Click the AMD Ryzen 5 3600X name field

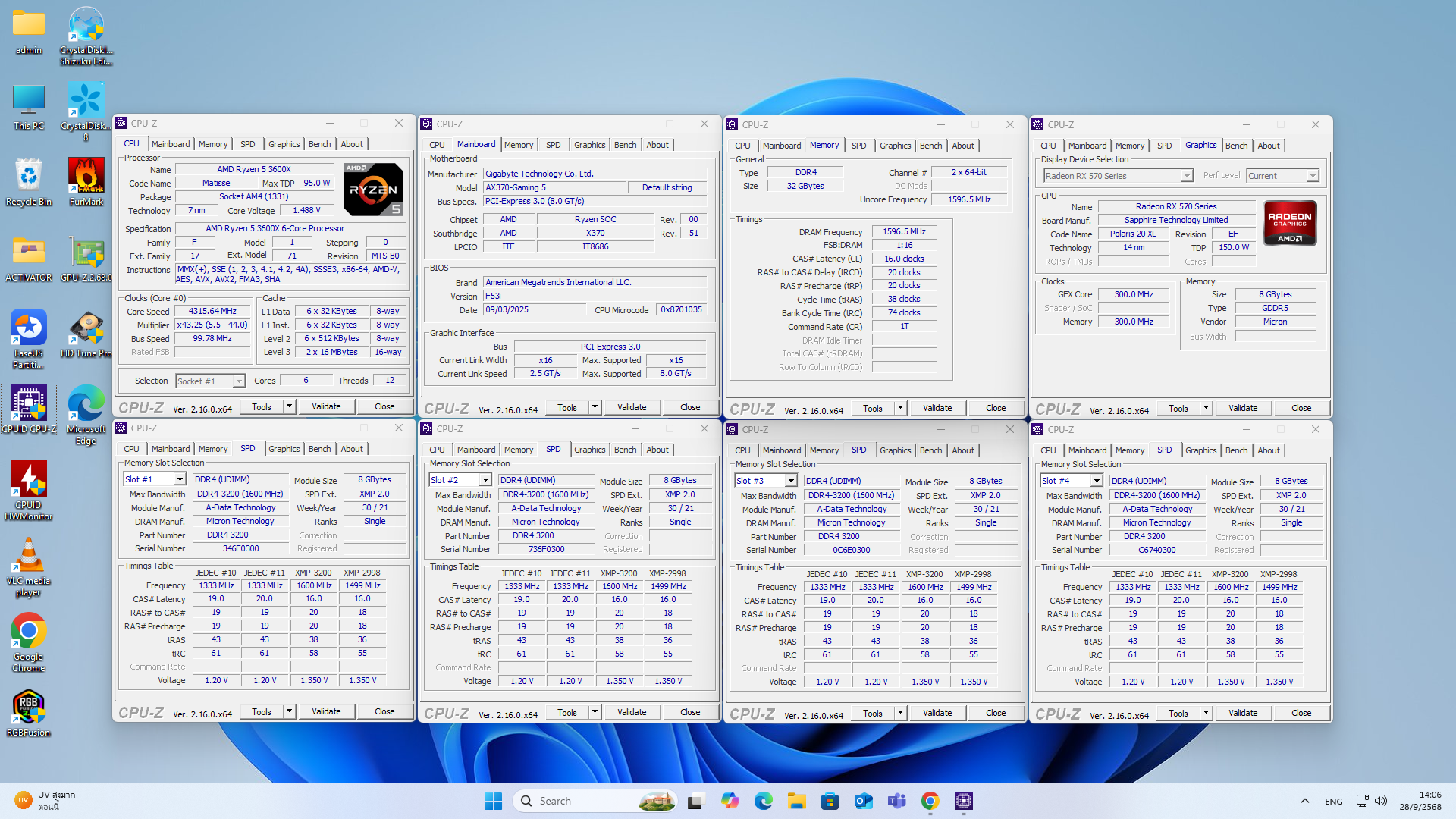pos(254,169)
